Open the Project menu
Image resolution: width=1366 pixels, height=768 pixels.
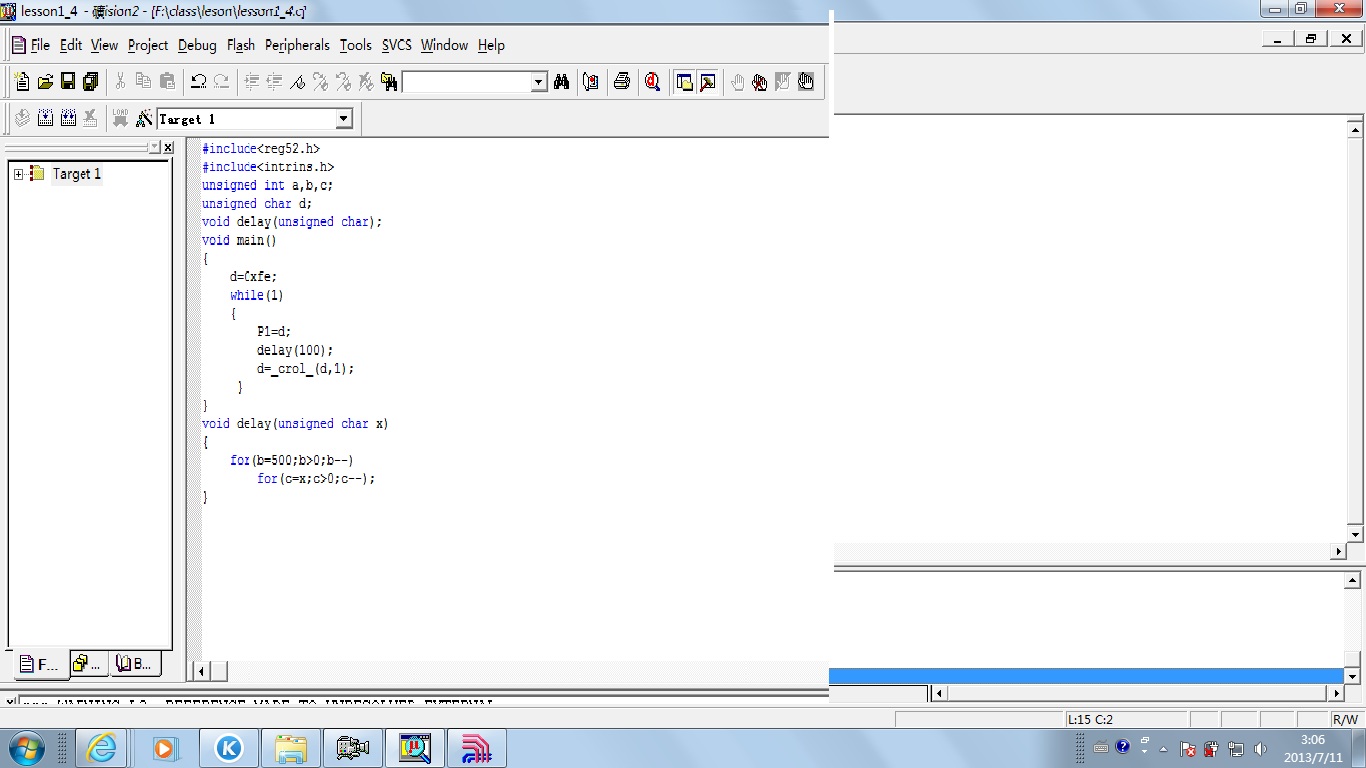point(148,45)
